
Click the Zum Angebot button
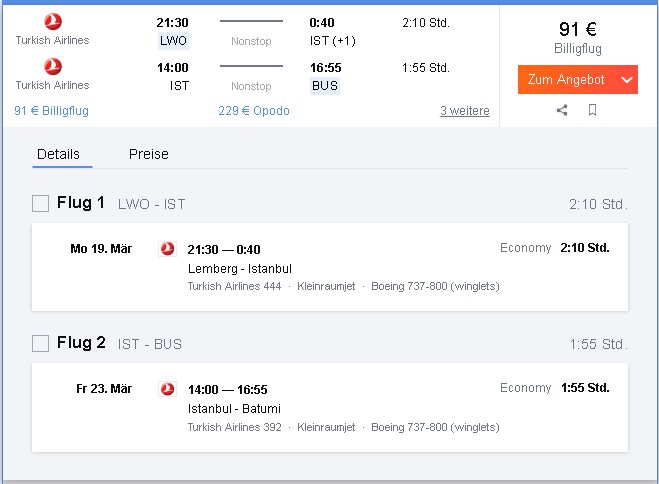(x=567, y=79)
